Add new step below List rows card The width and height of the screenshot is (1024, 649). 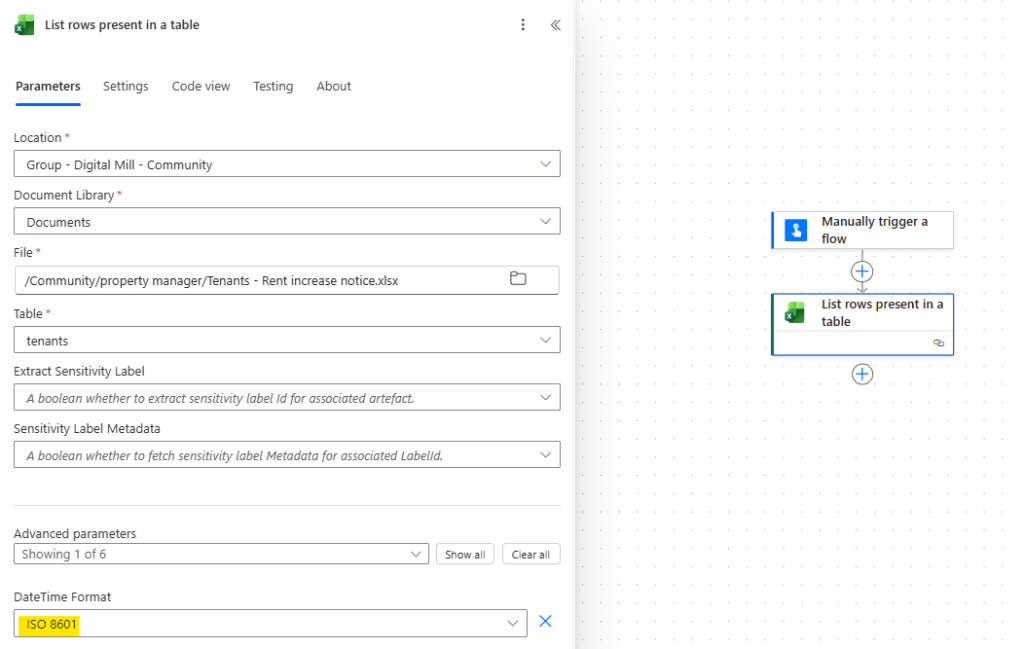click(862, 374)
